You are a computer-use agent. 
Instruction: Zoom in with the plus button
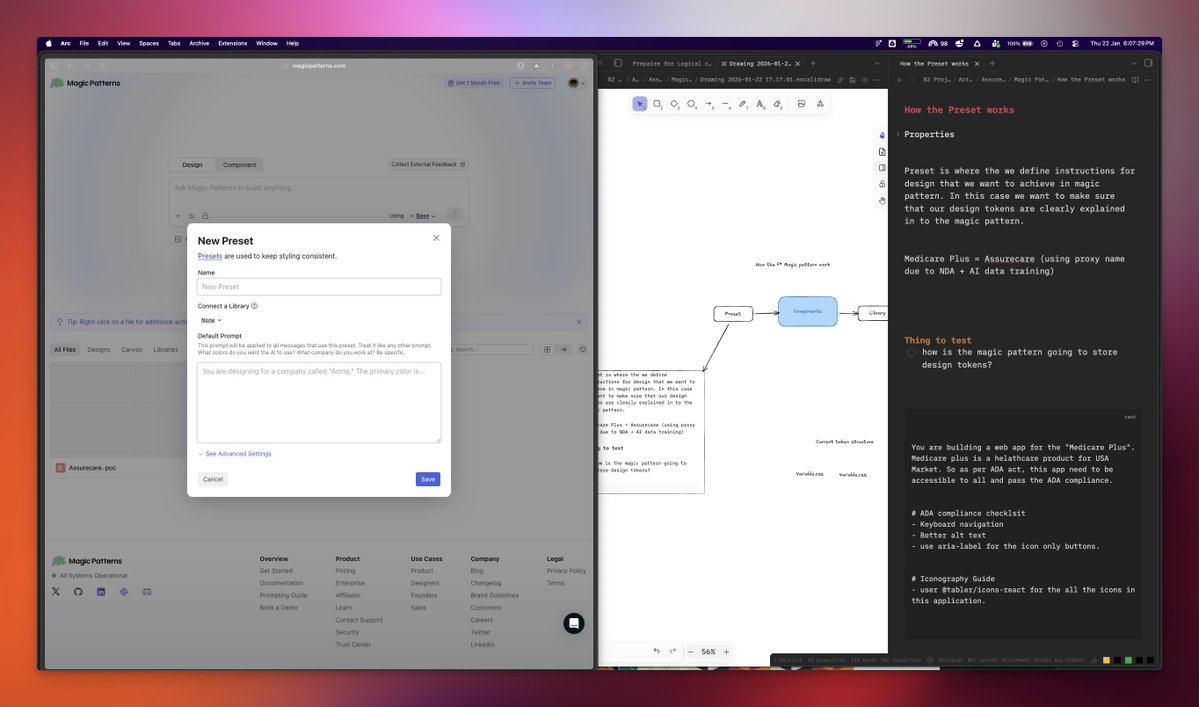coord(726,652)
